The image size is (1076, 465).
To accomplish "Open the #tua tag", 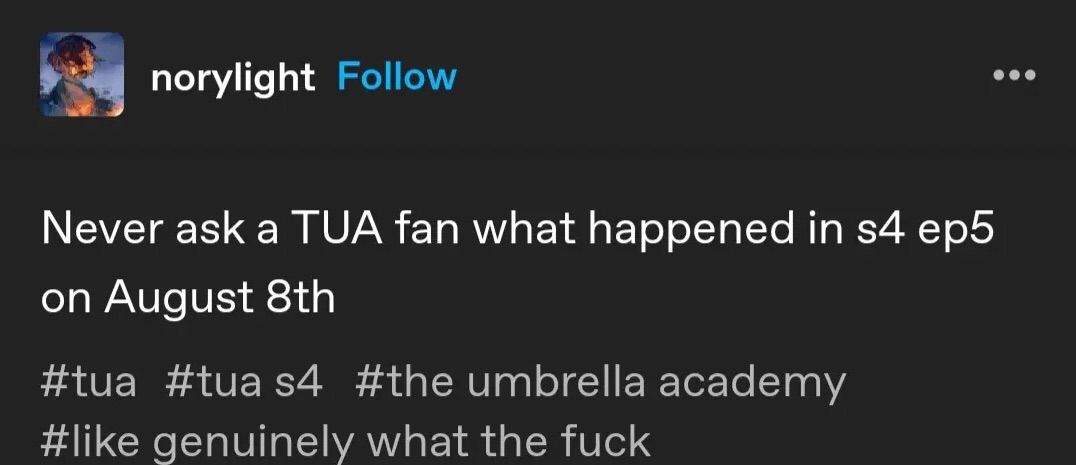I will 89,383.
